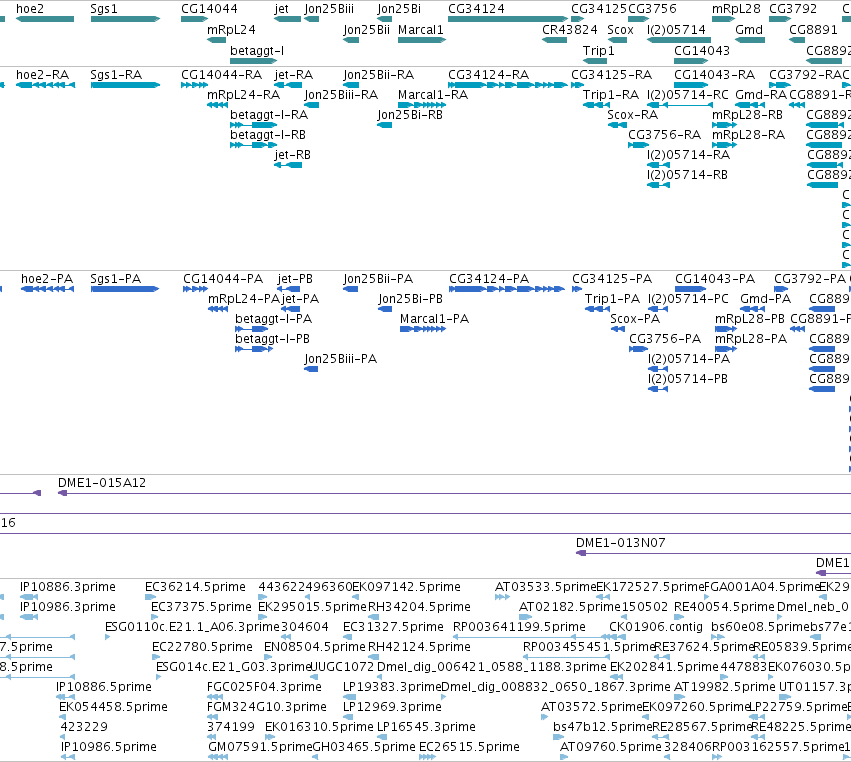The image size is (851, 762).
Task: Select the CG3756-RA transcript label
Action: point(664,134)
